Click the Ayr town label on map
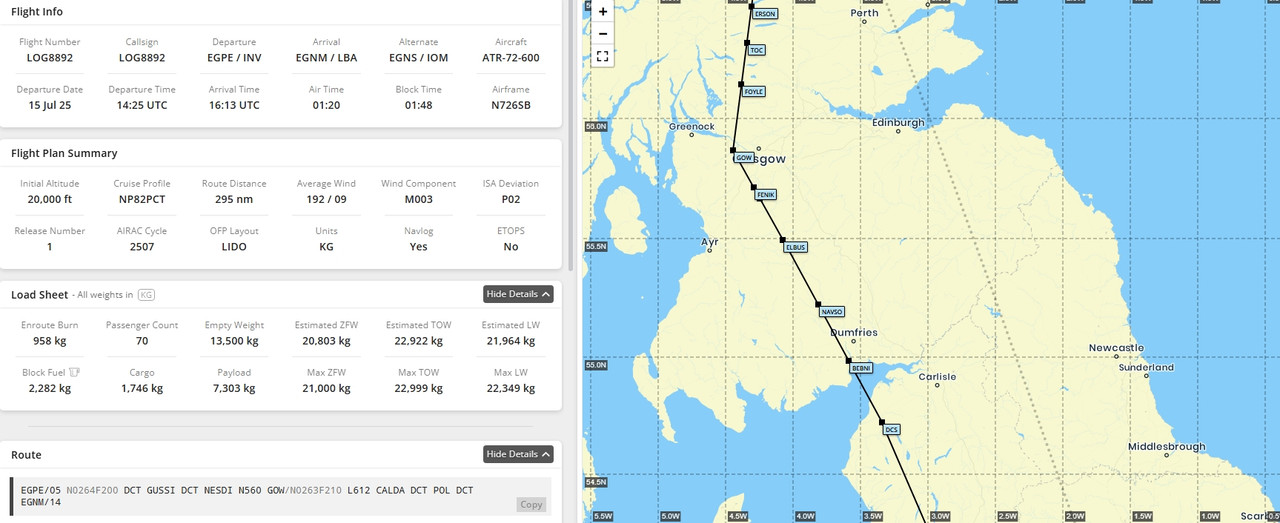The height and width of the screenshot is (523, 1280). (709, 242)
